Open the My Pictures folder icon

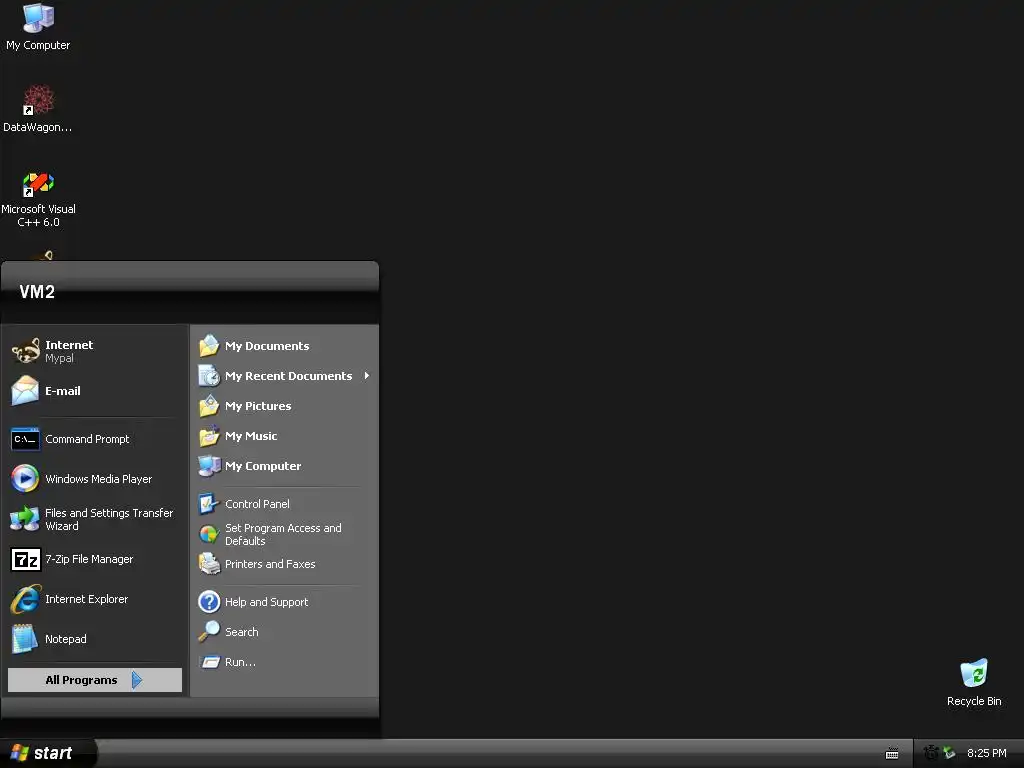point(209,406)
